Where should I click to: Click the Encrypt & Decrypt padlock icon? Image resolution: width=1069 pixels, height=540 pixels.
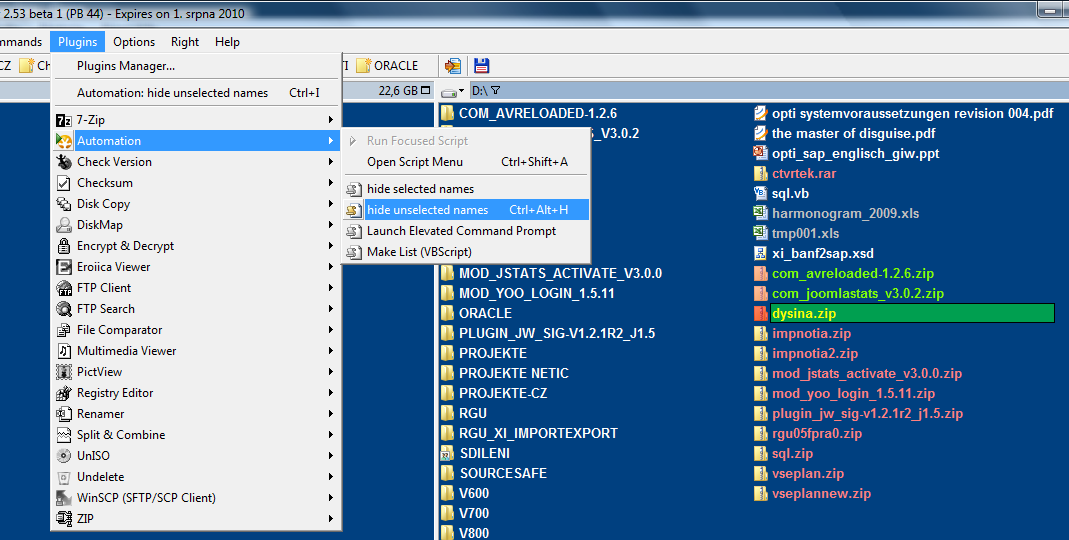pyautogui.click(x=63, y=246)
